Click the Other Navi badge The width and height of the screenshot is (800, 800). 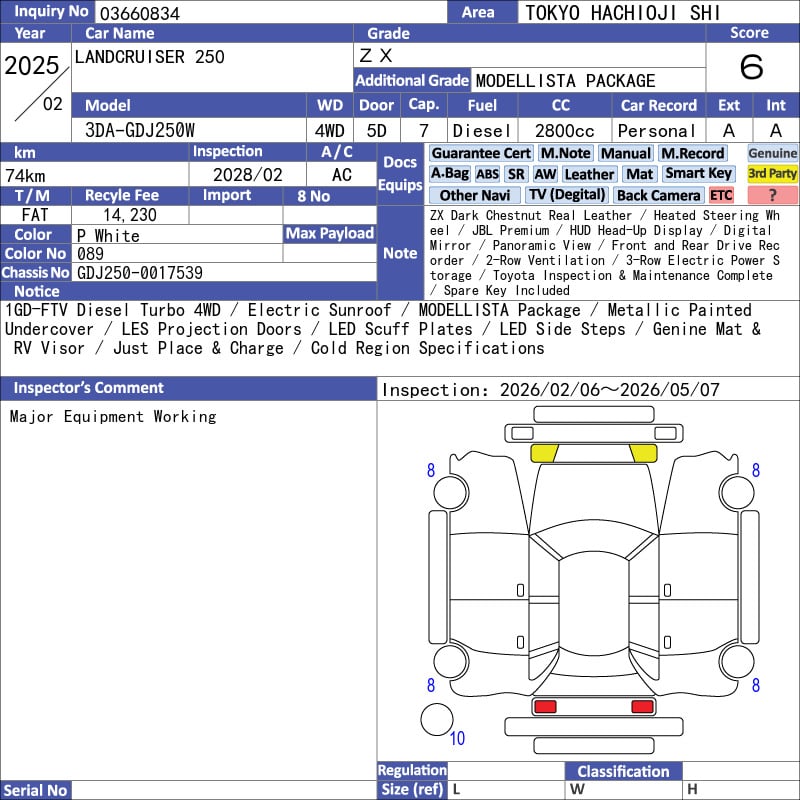point(475,195)
